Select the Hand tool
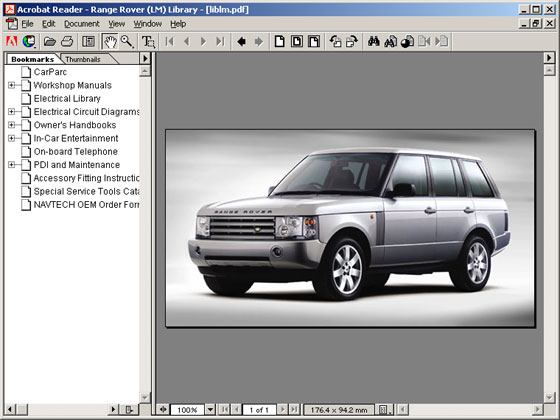Screen dimensions: 560x420 point(110,41)
